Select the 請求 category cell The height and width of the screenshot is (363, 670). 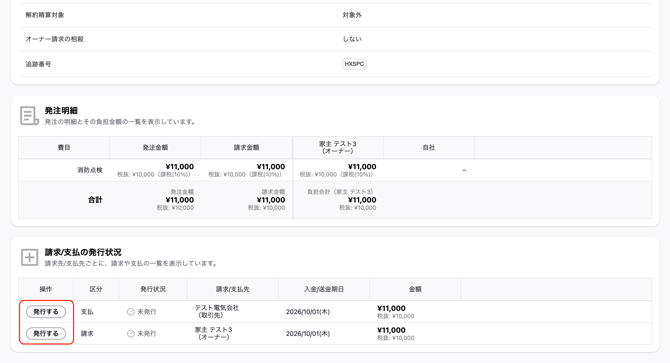[x=87, y=334]
